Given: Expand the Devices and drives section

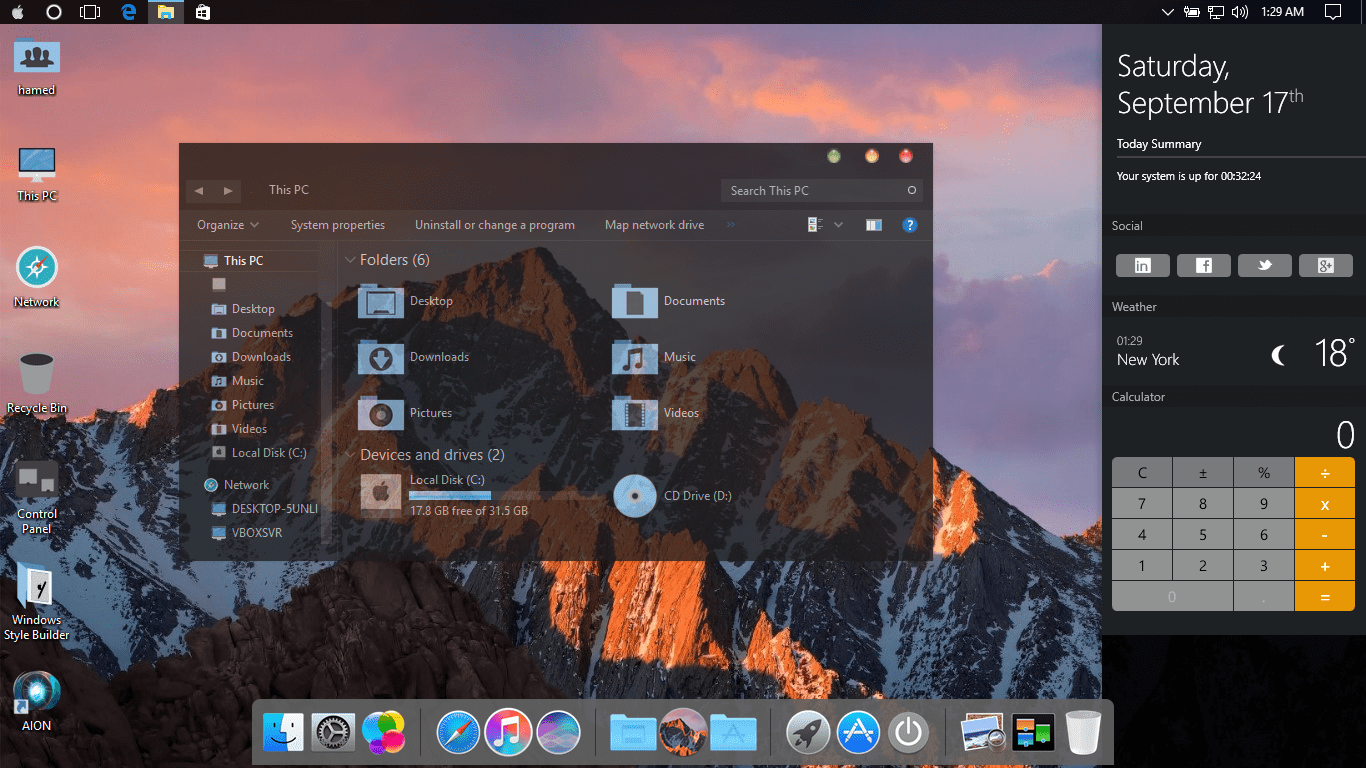Looking at the screenshot, I should point(350,454).
